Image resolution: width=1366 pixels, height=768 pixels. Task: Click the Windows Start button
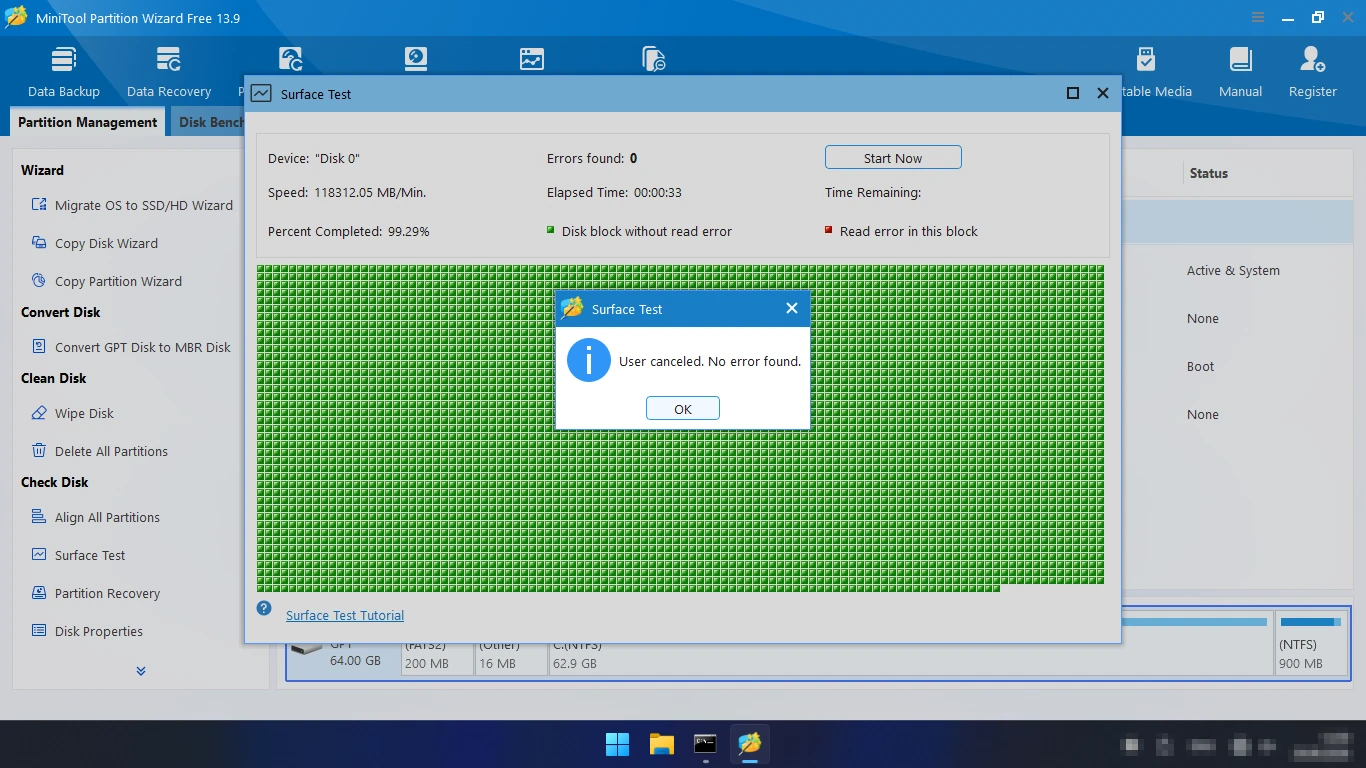(618, 744)
